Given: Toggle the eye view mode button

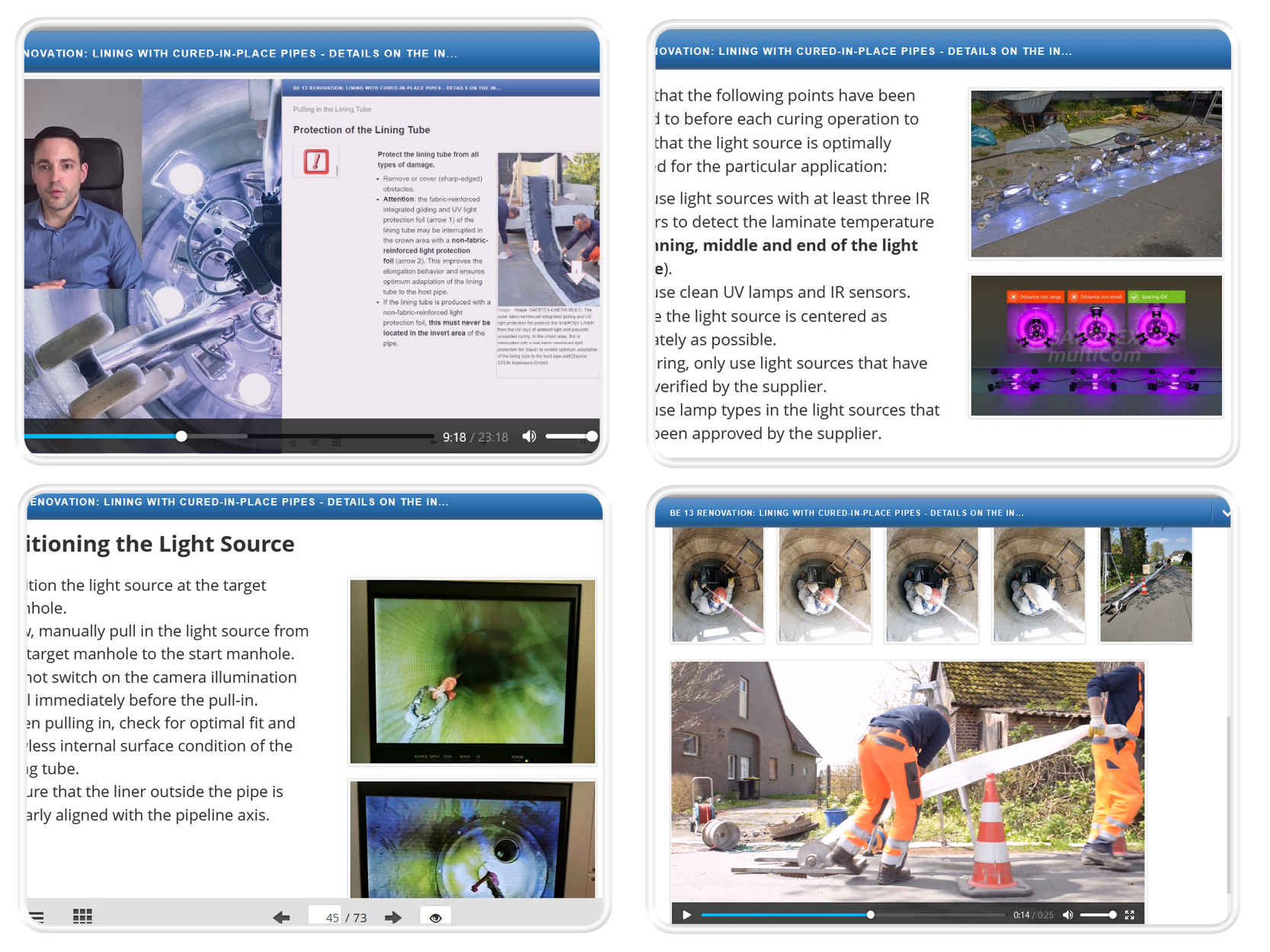Looking at the screenshot, I should (436, 917).
